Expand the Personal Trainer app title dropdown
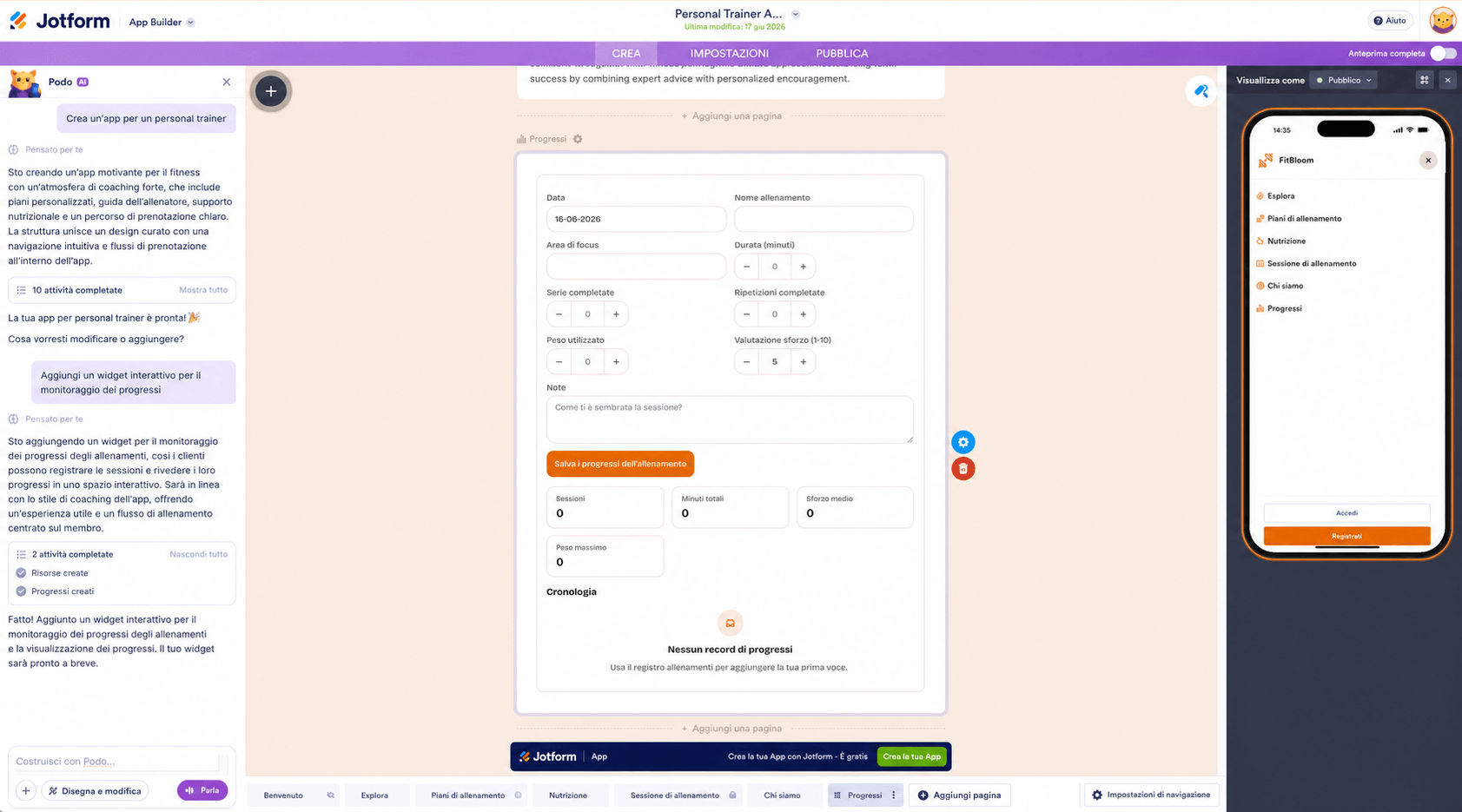The width and height of the screenshot is (1462, 812). [796, 14]
